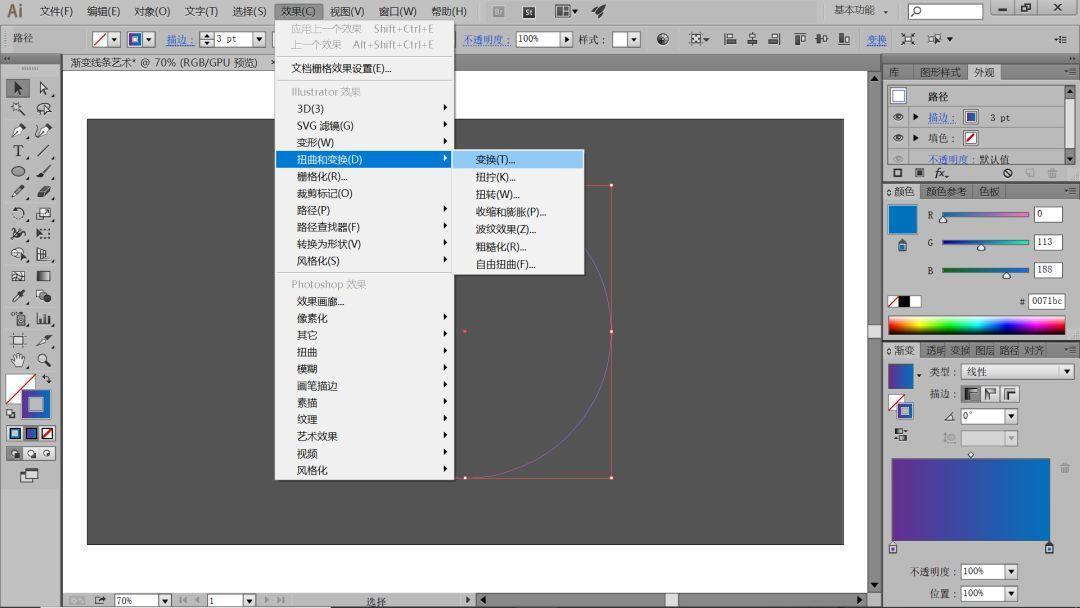Select the Selection tool in the toolbar
This screenshot has width=1080, height=608.
point(17,89)
